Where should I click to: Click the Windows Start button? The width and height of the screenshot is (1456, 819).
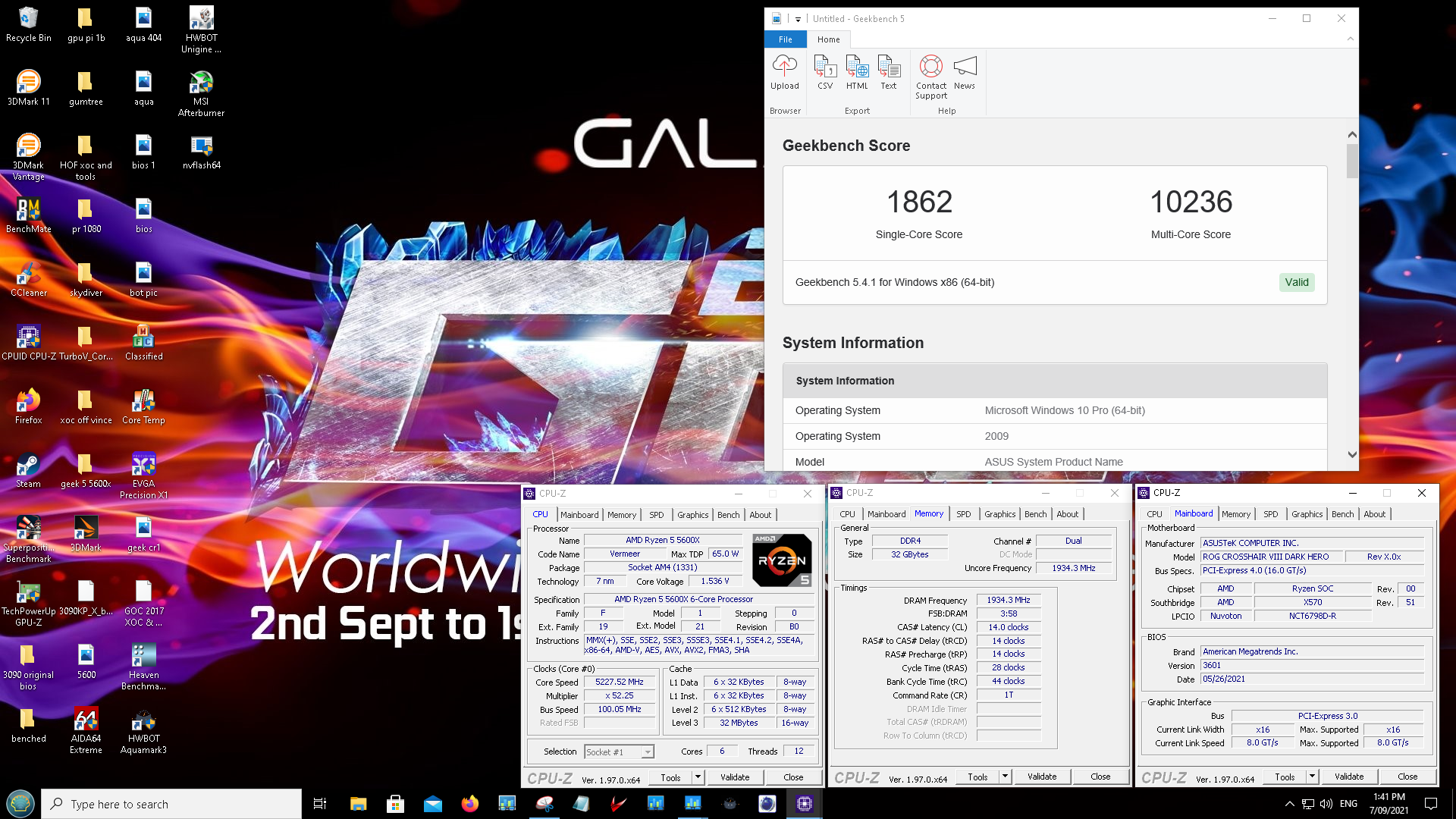[20, 804]
